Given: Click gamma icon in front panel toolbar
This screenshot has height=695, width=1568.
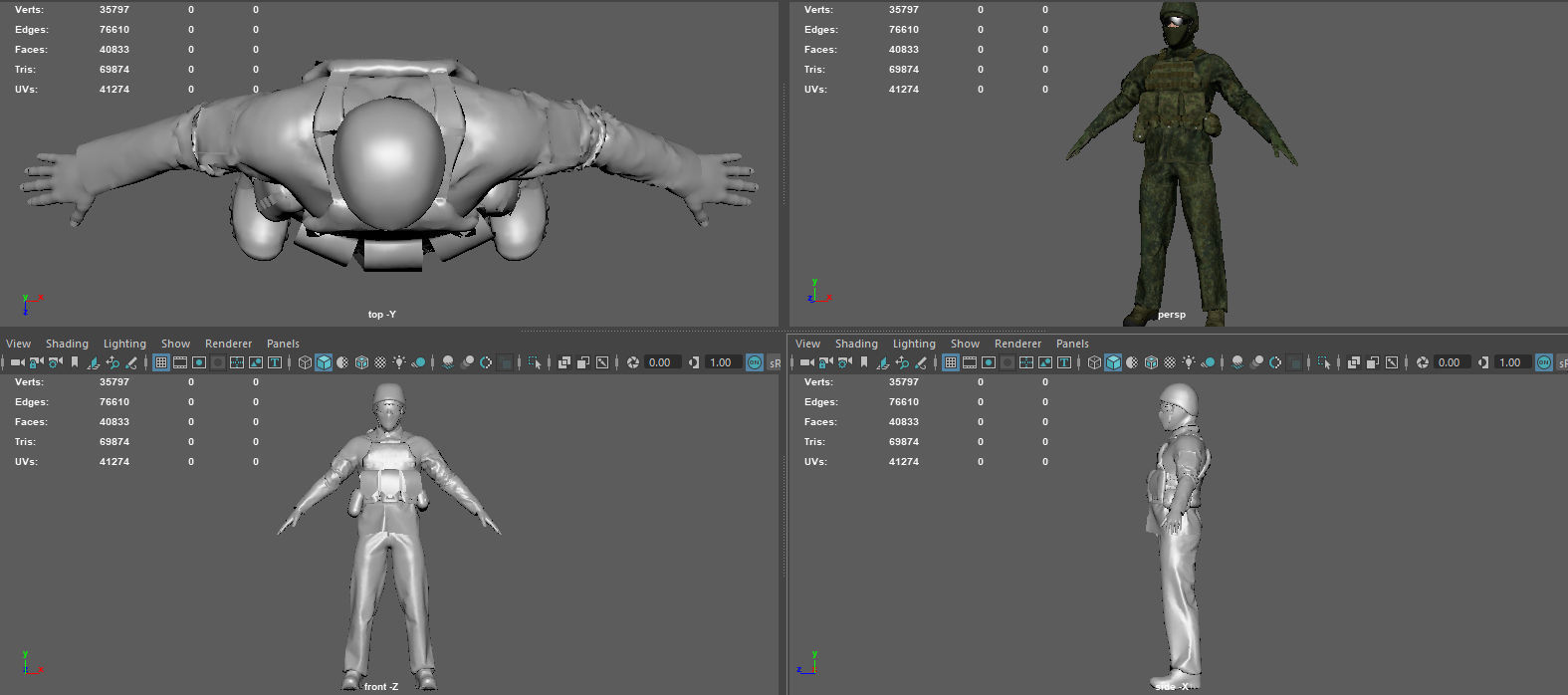Looking at the screenshot, I should (694, 362).
